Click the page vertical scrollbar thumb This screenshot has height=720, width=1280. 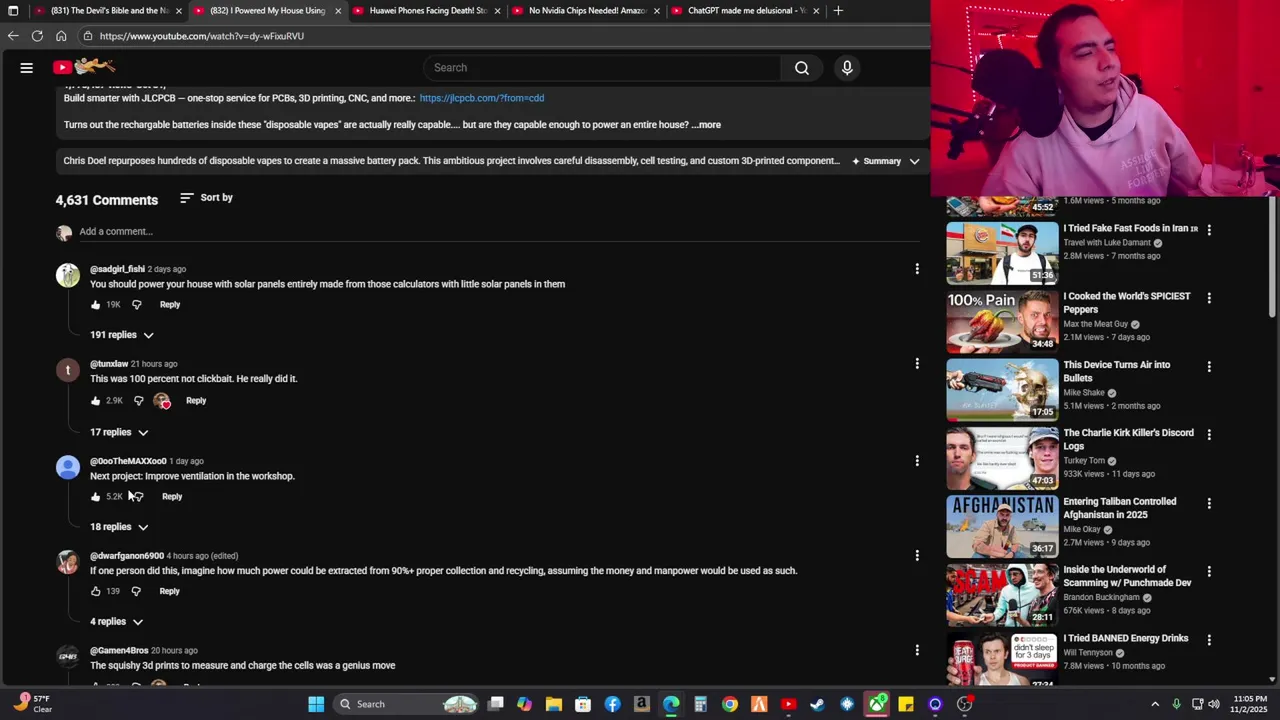pos(1273,258)
